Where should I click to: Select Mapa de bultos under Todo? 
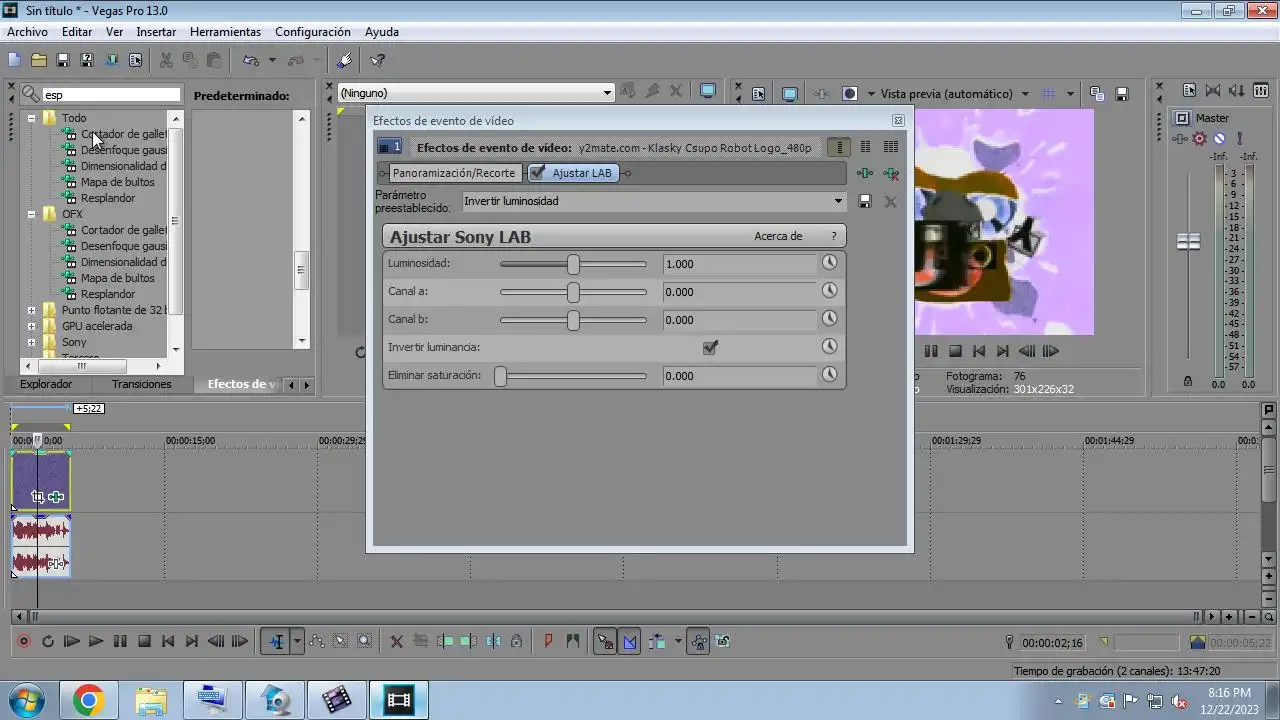pos(118,182)
